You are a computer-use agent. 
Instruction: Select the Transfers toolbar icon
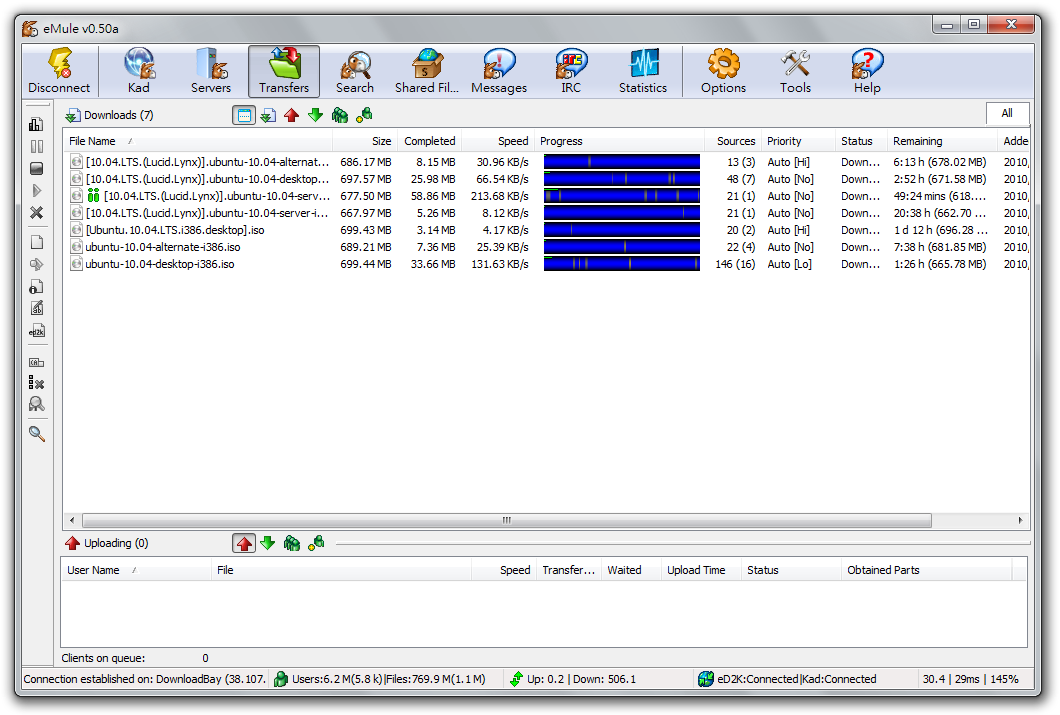[x=283, y=70]
